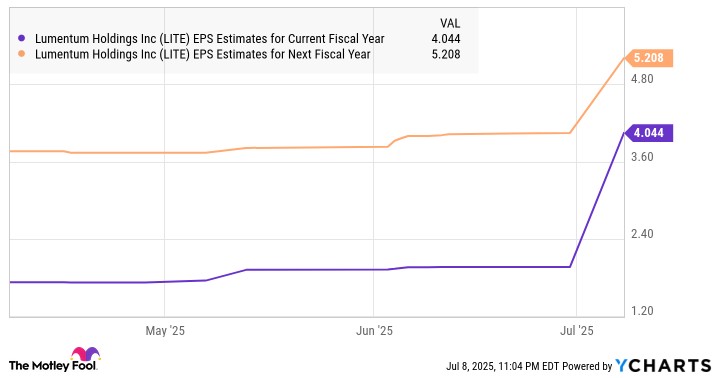Click the Motley Fool jester hat logo

(x=86, y=354)
